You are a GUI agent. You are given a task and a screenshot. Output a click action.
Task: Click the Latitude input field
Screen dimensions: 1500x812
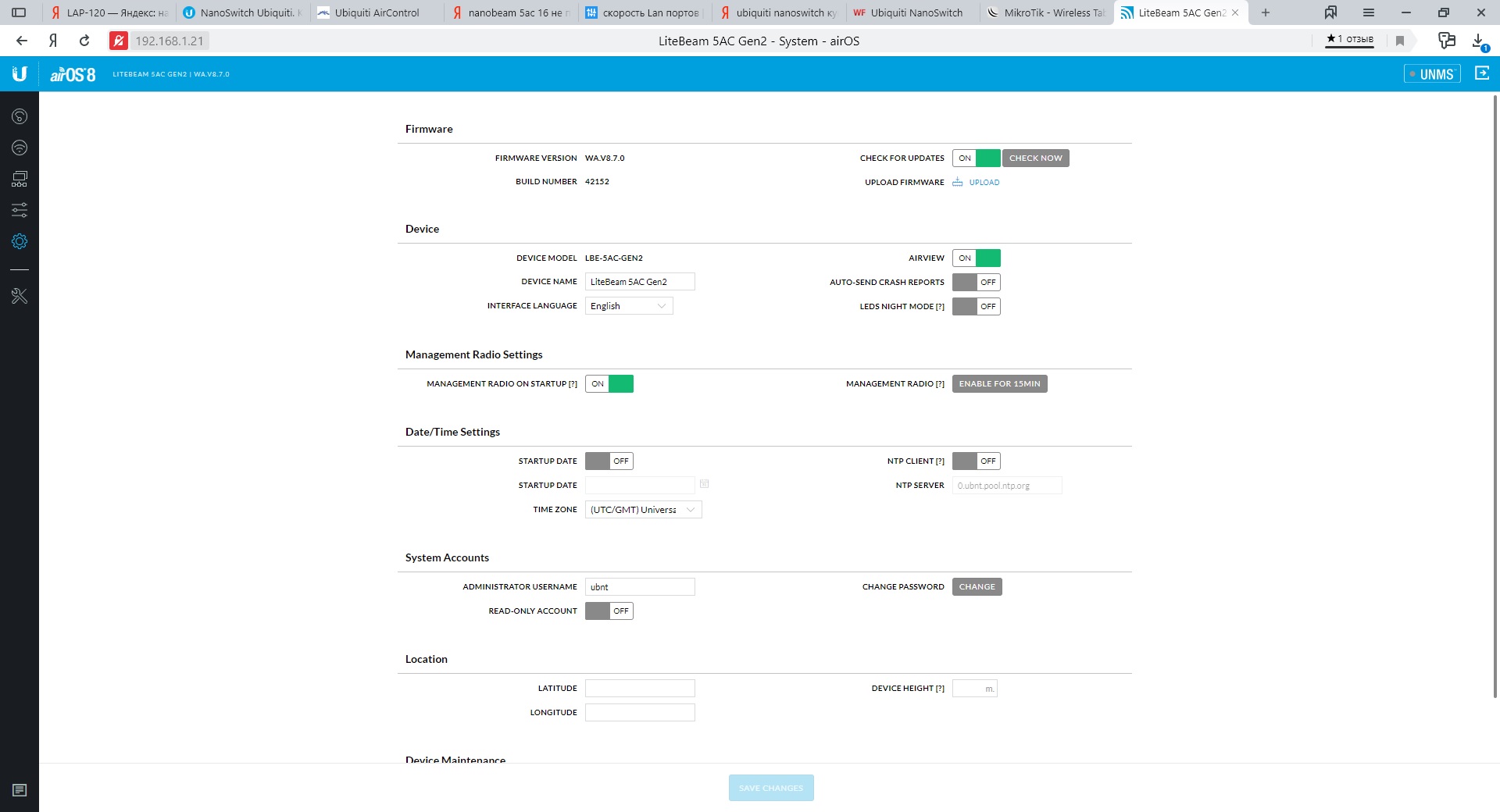[x=640, y=689]
